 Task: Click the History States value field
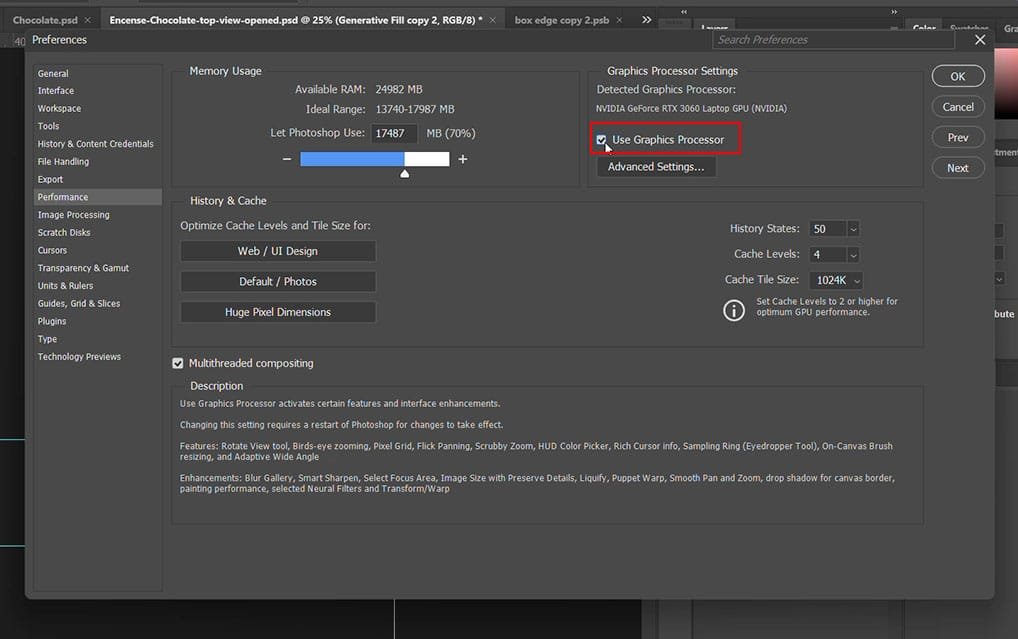[828, 229]
